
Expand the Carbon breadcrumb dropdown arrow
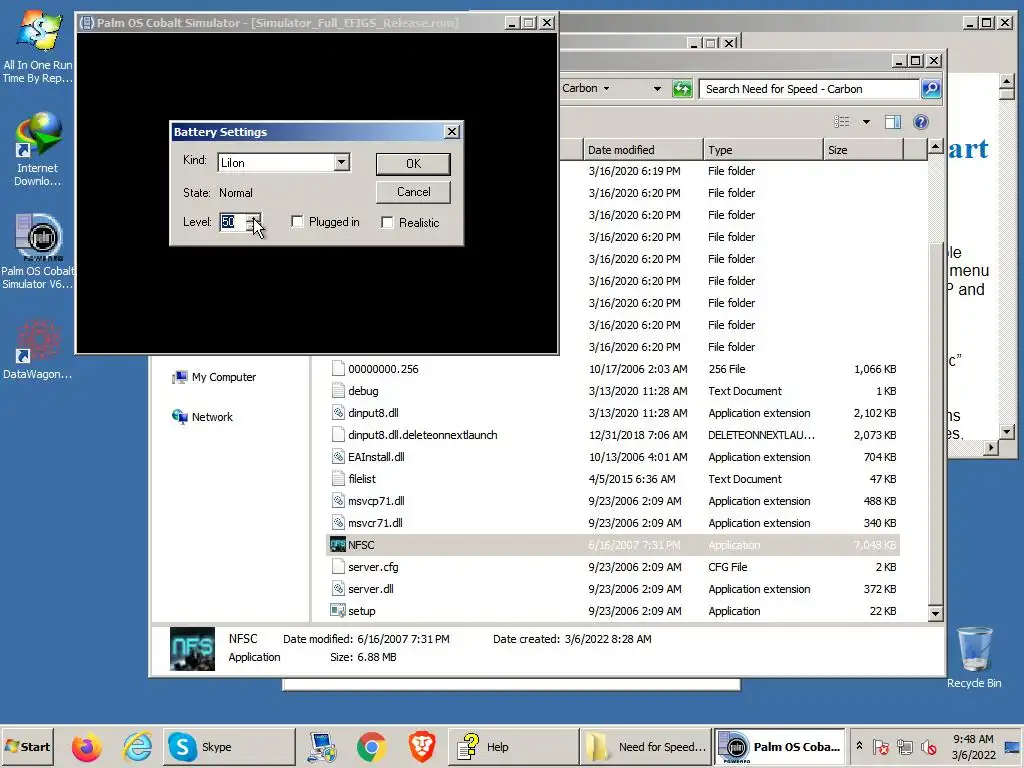coord(606,88)
